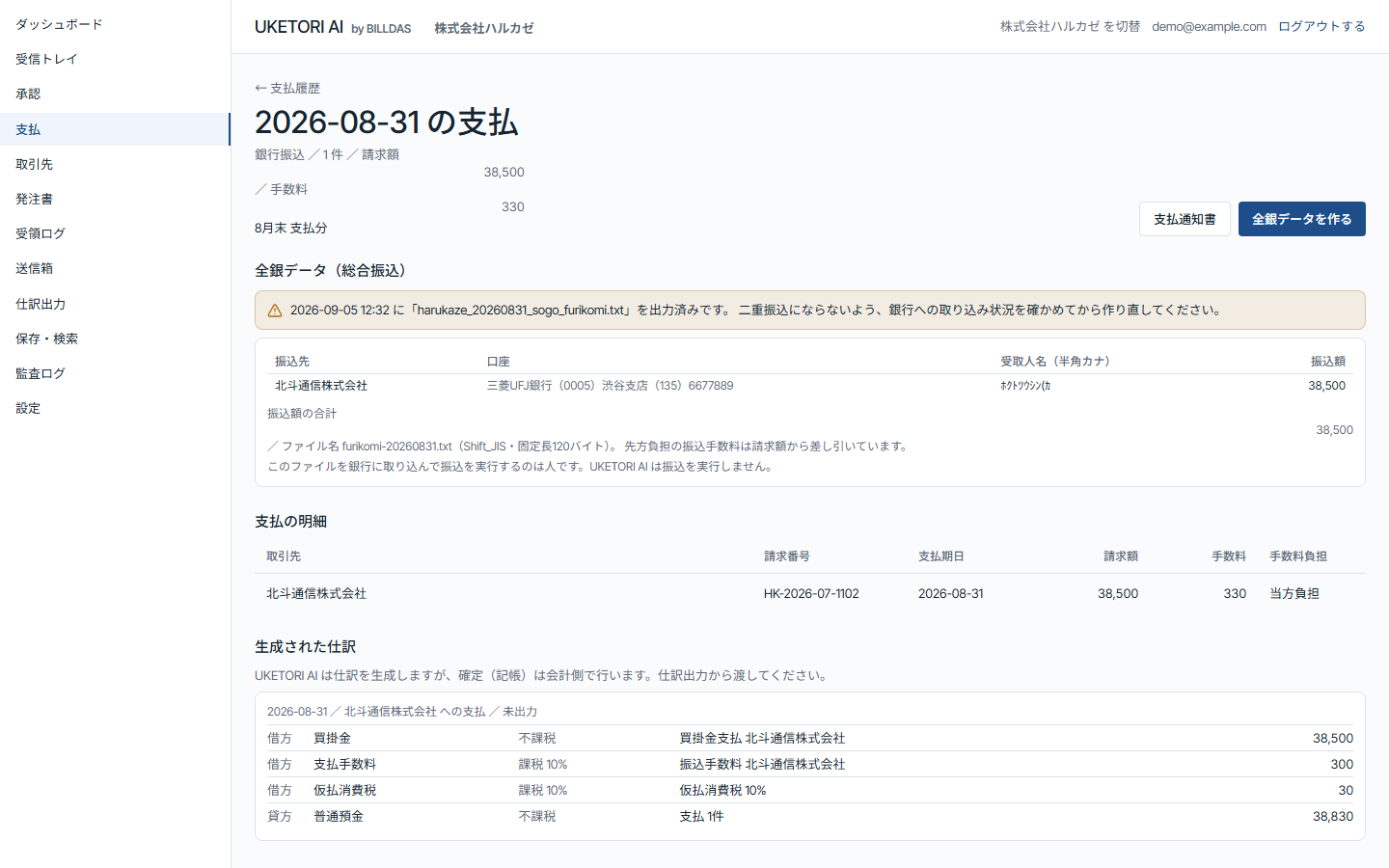Open 取引先 in the sidebar
The image size is (1389, 868).
pyautogui.click(x=115, y=164)
